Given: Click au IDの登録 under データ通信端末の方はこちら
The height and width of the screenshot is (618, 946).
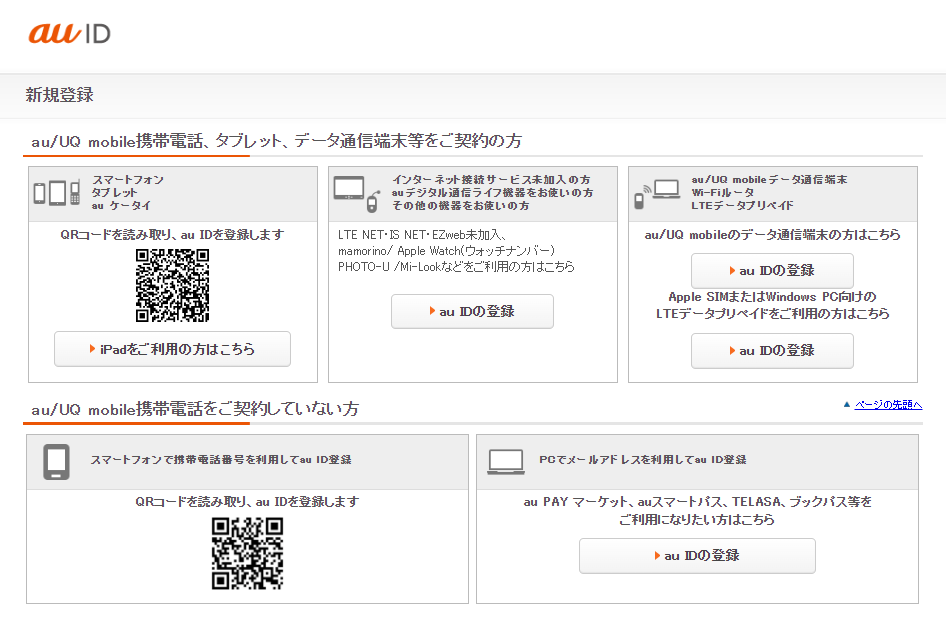Looking at the screenshot, I should pyautogui.click(x=772, y=270).
